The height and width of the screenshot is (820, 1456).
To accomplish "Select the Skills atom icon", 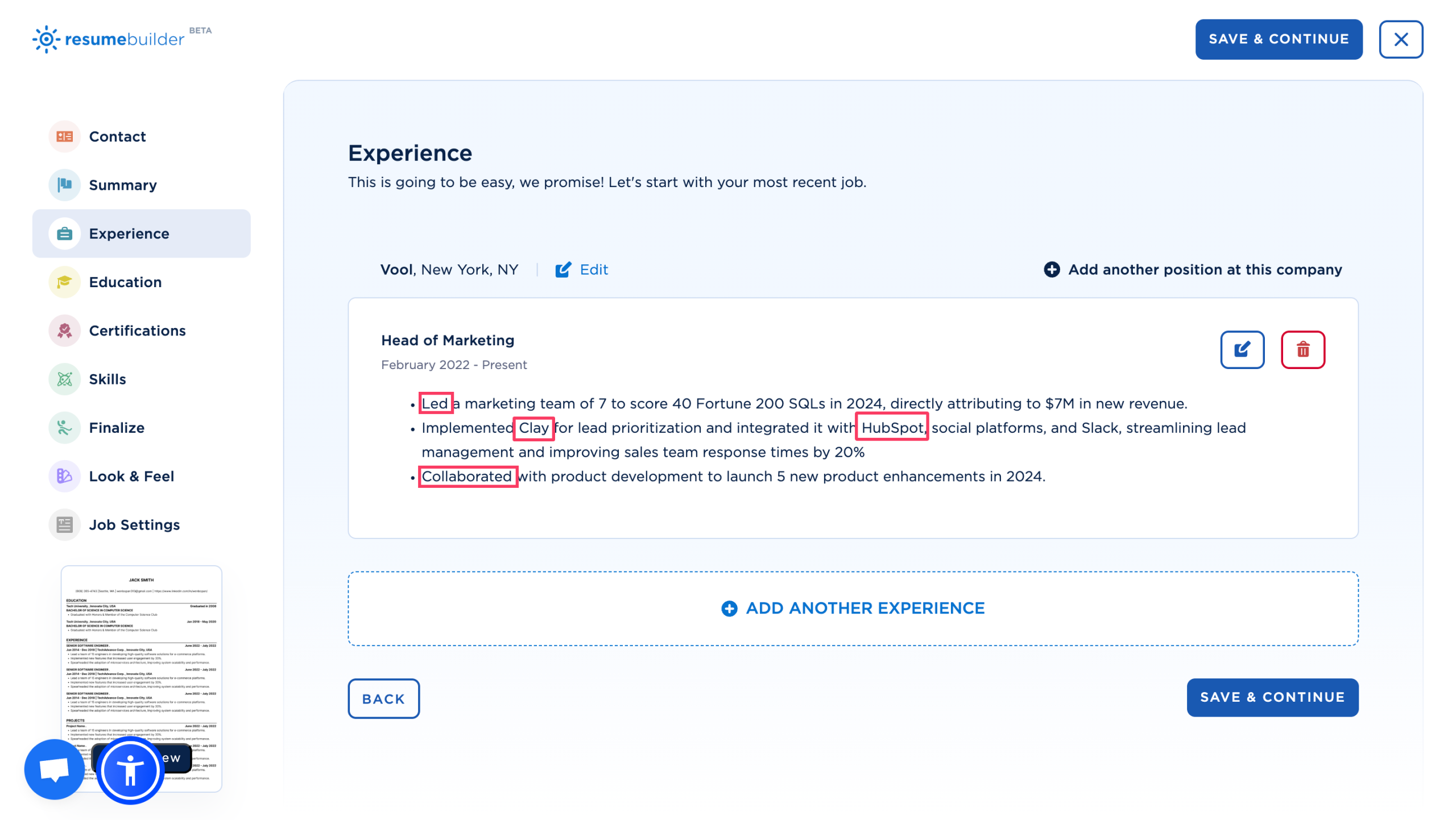I will tap(64, 379).
